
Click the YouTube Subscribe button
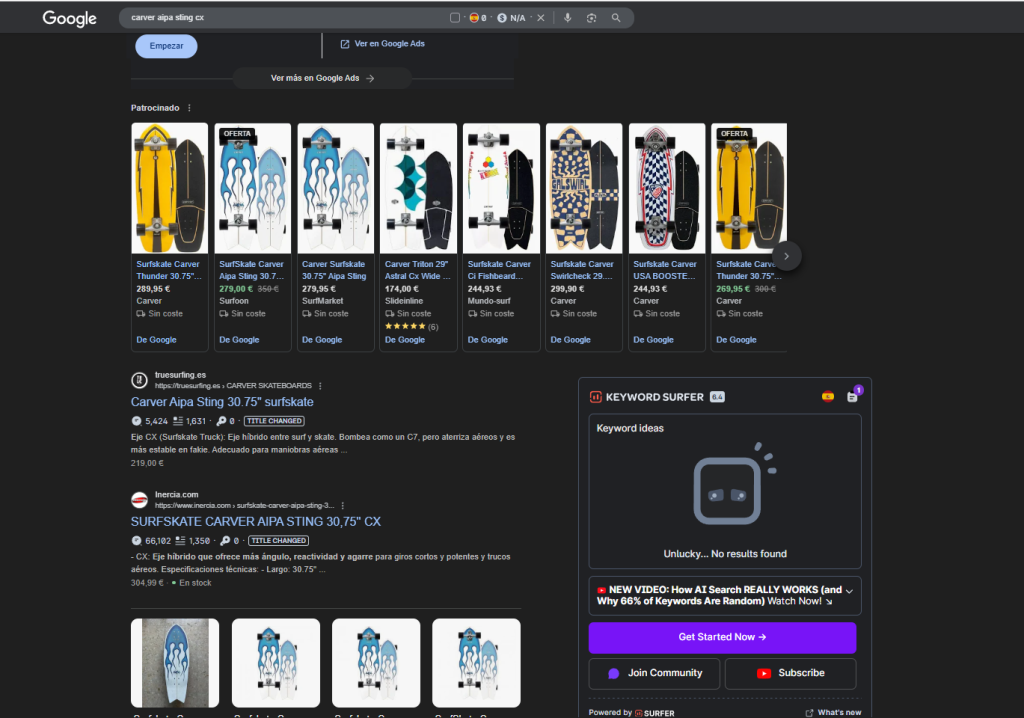pyautogui.click(x=790, y=673)
